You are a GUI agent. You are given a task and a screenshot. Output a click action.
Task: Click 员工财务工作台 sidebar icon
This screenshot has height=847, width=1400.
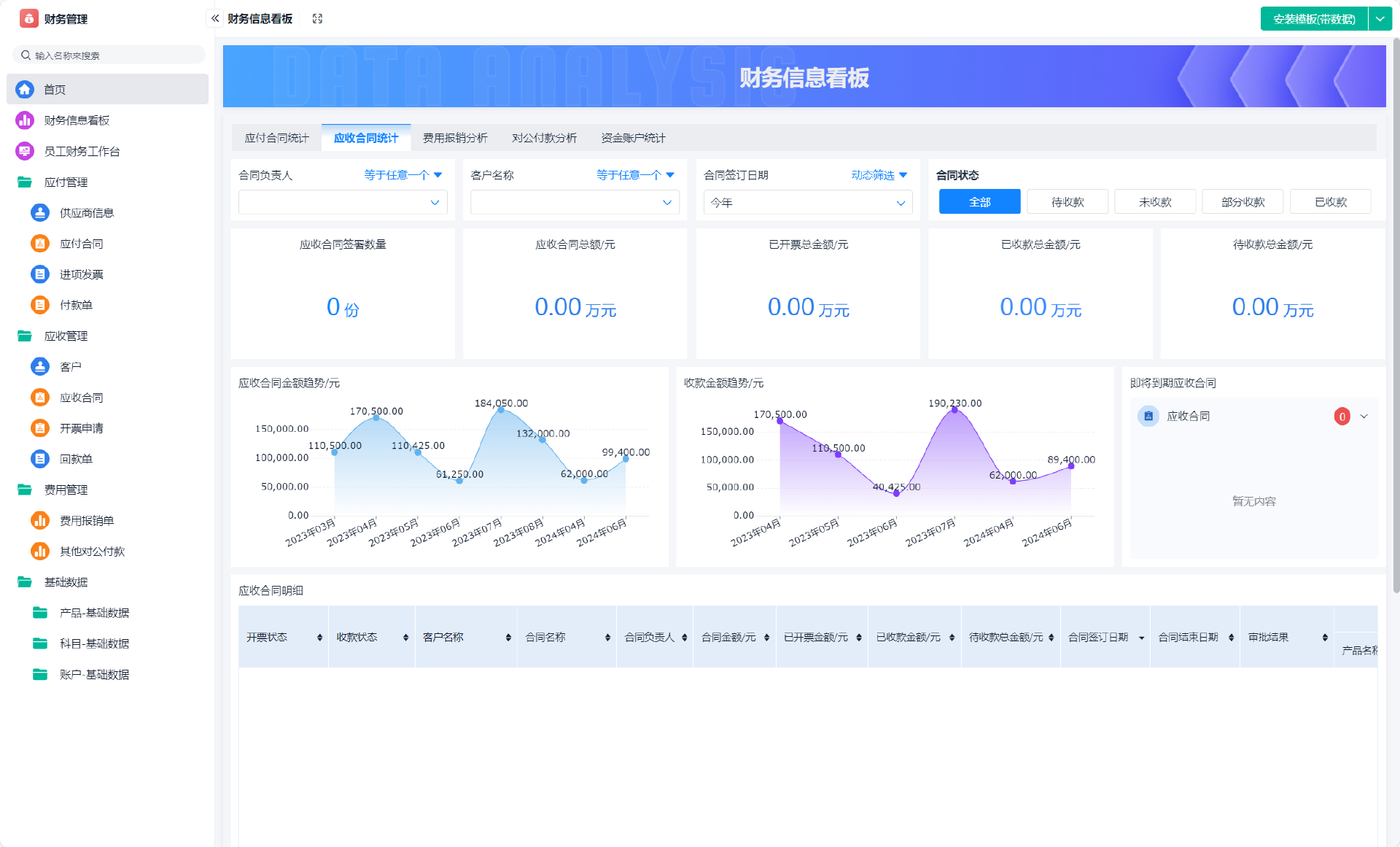25,151
